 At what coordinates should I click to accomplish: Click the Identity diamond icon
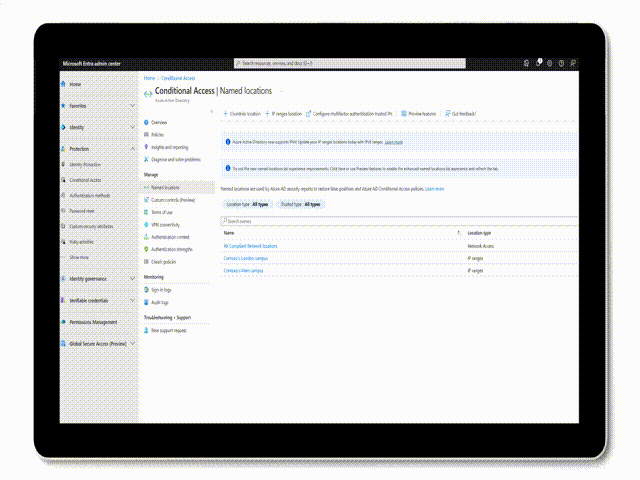pos(63,127)
